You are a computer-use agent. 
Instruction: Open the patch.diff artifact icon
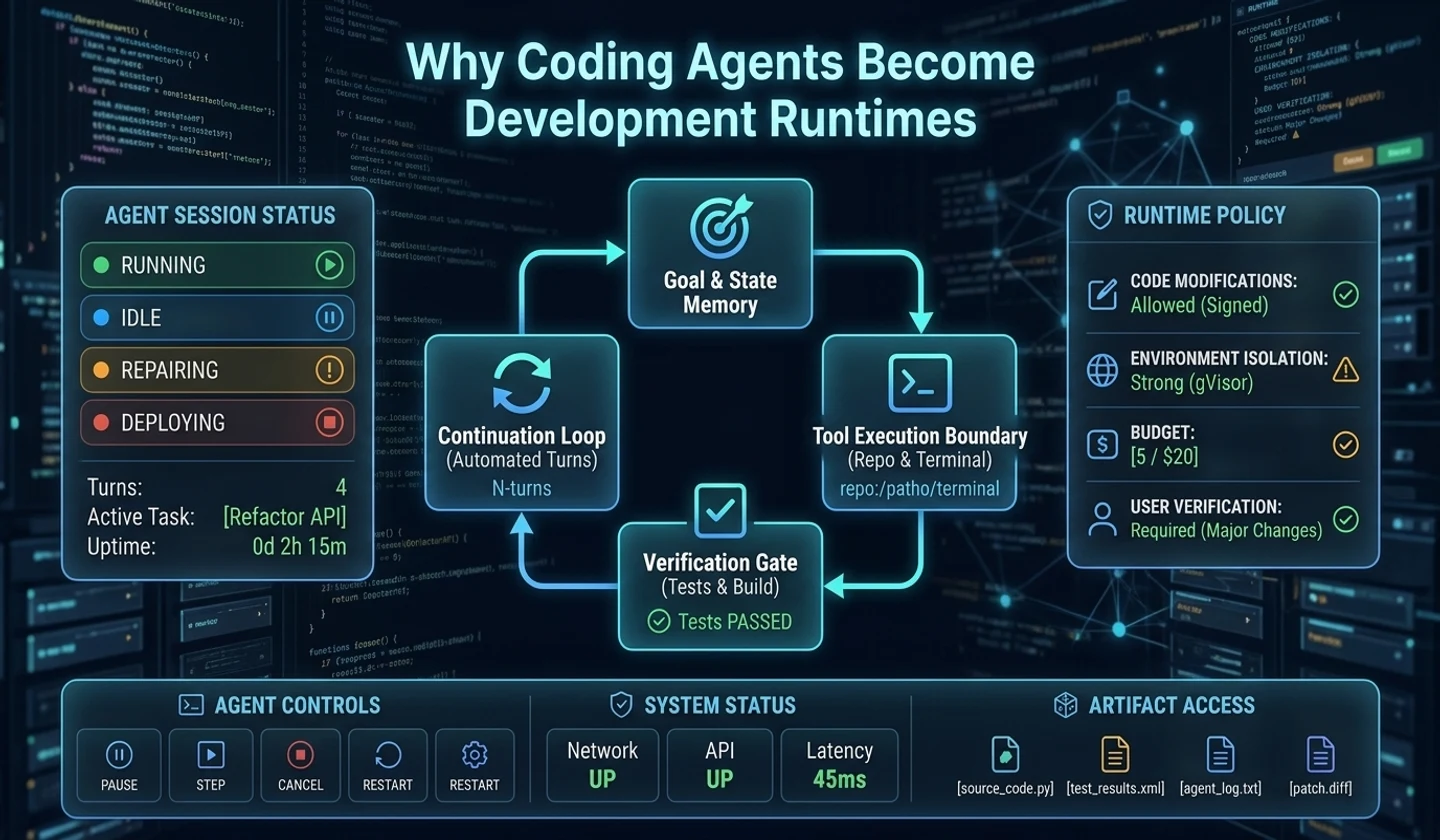(x=1320, y=754)
